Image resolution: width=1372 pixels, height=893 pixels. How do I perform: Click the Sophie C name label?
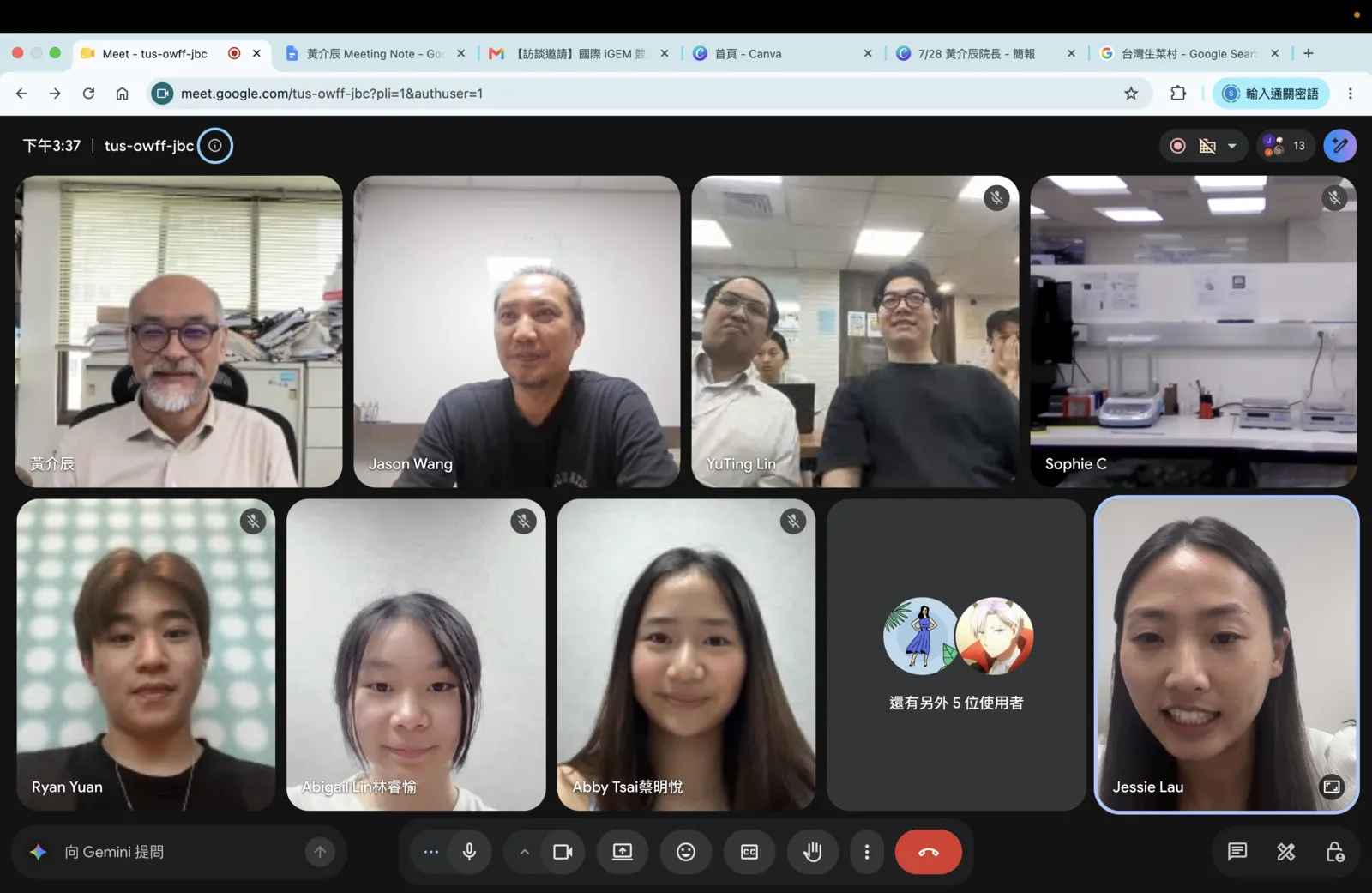click(x=1075, y=463)
